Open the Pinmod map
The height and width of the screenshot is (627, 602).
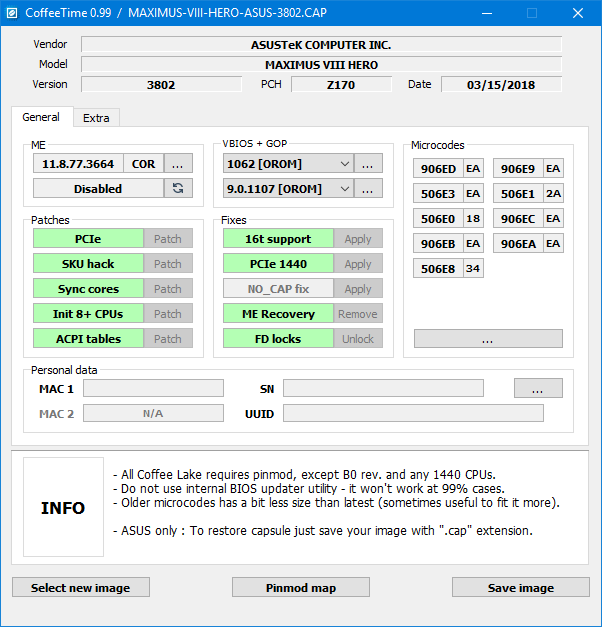click(x=301, y=587)
